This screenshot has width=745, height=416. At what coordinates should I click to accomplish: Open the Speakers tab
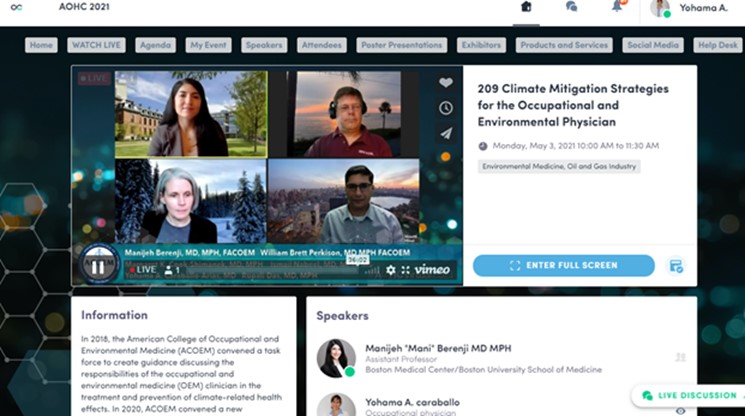[264, 45]
